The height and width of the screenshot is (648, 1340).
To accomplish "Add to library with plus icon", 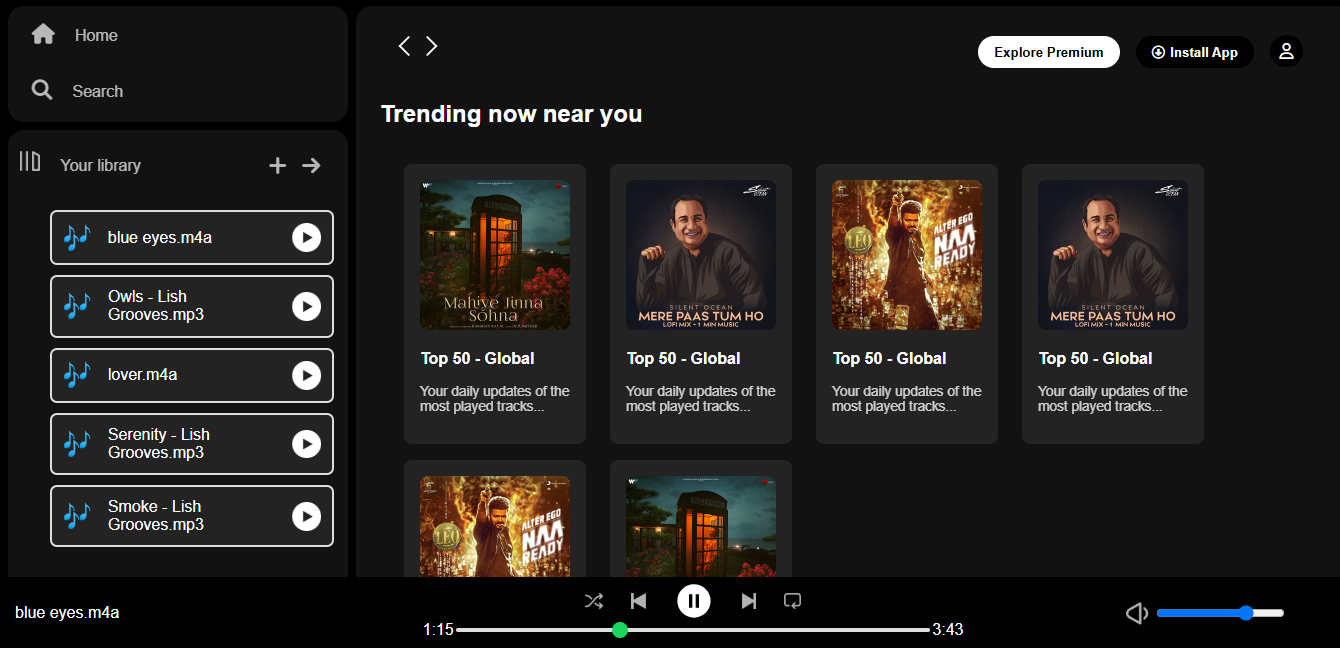I will click(278, 165).
